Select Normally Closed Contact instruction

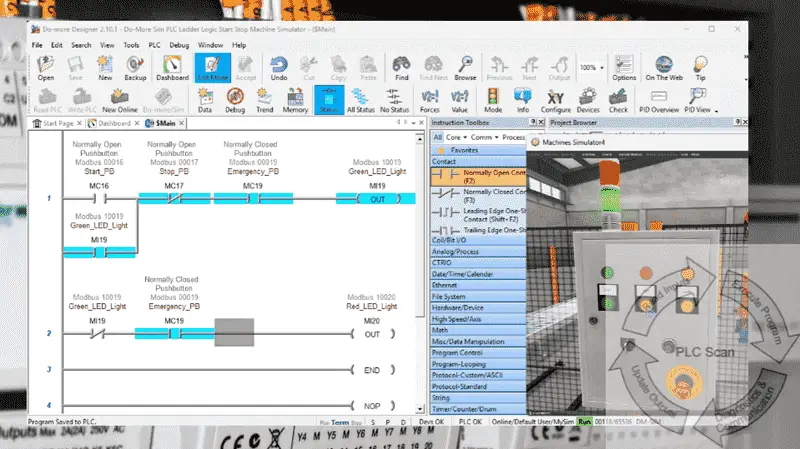click(479, 196)
